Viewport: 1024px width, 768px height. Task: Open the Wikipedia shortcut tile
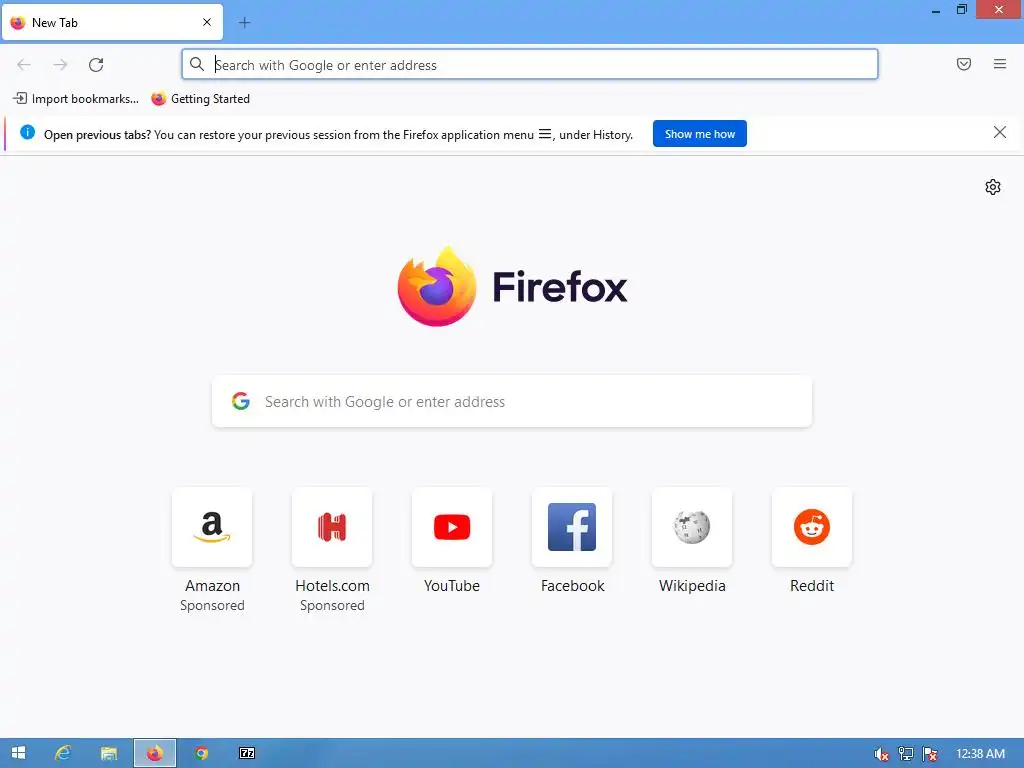692,527
